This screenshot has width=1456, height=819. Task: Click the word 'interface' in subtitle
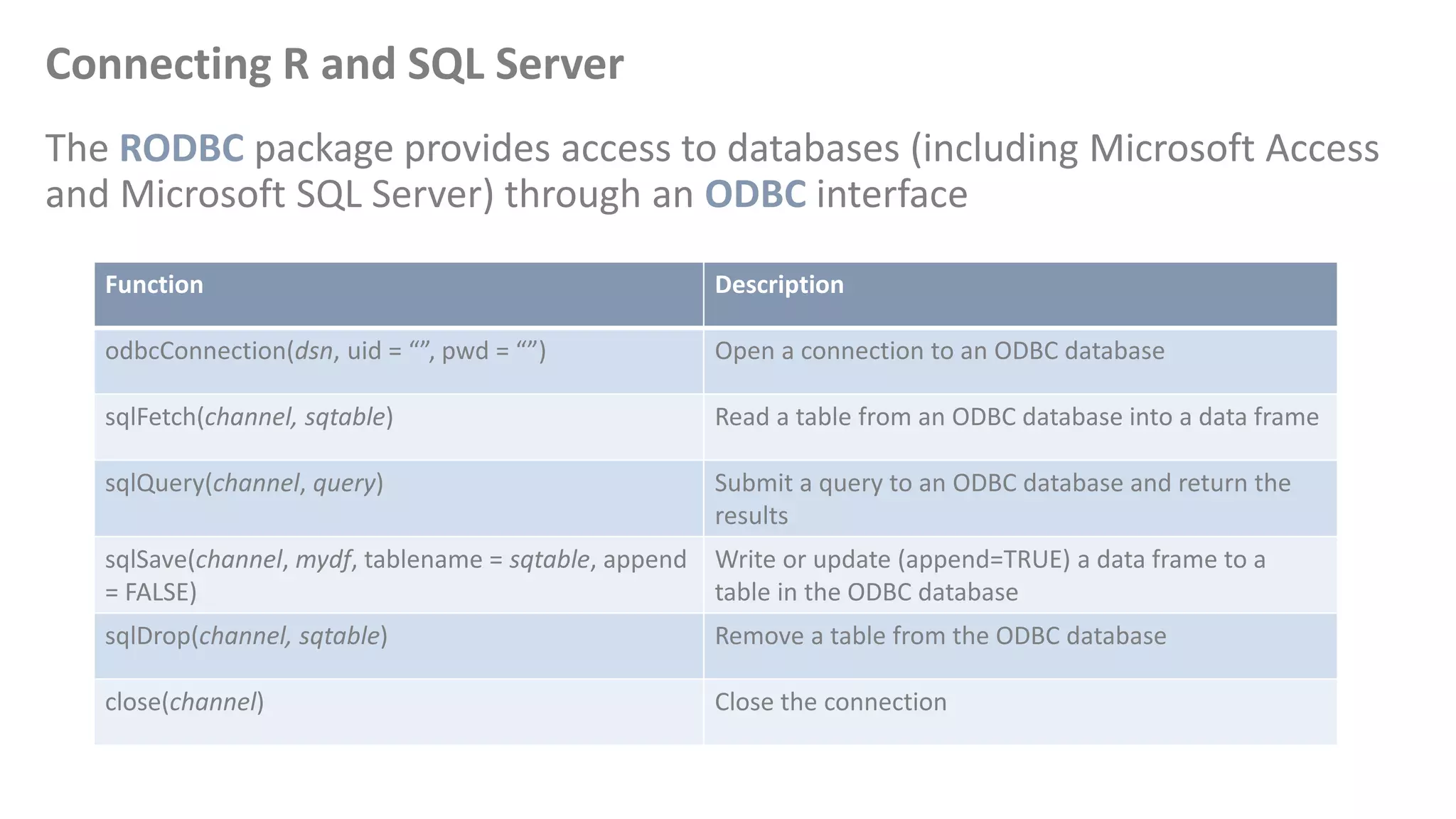click(892, 195)
